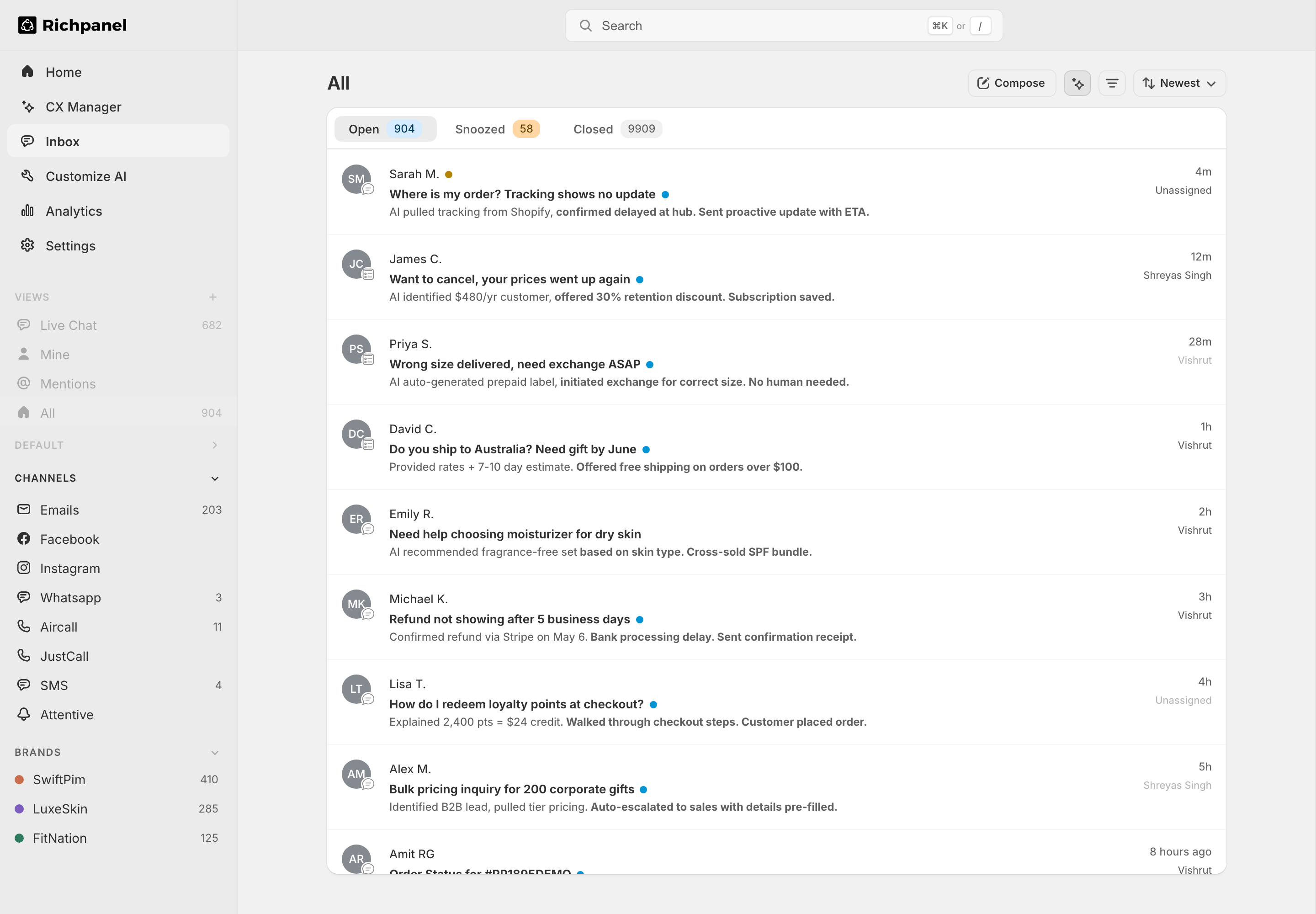Screen dimensions: 1316x914
Task: Open Whatsapp channel
Action: [118, 597]
